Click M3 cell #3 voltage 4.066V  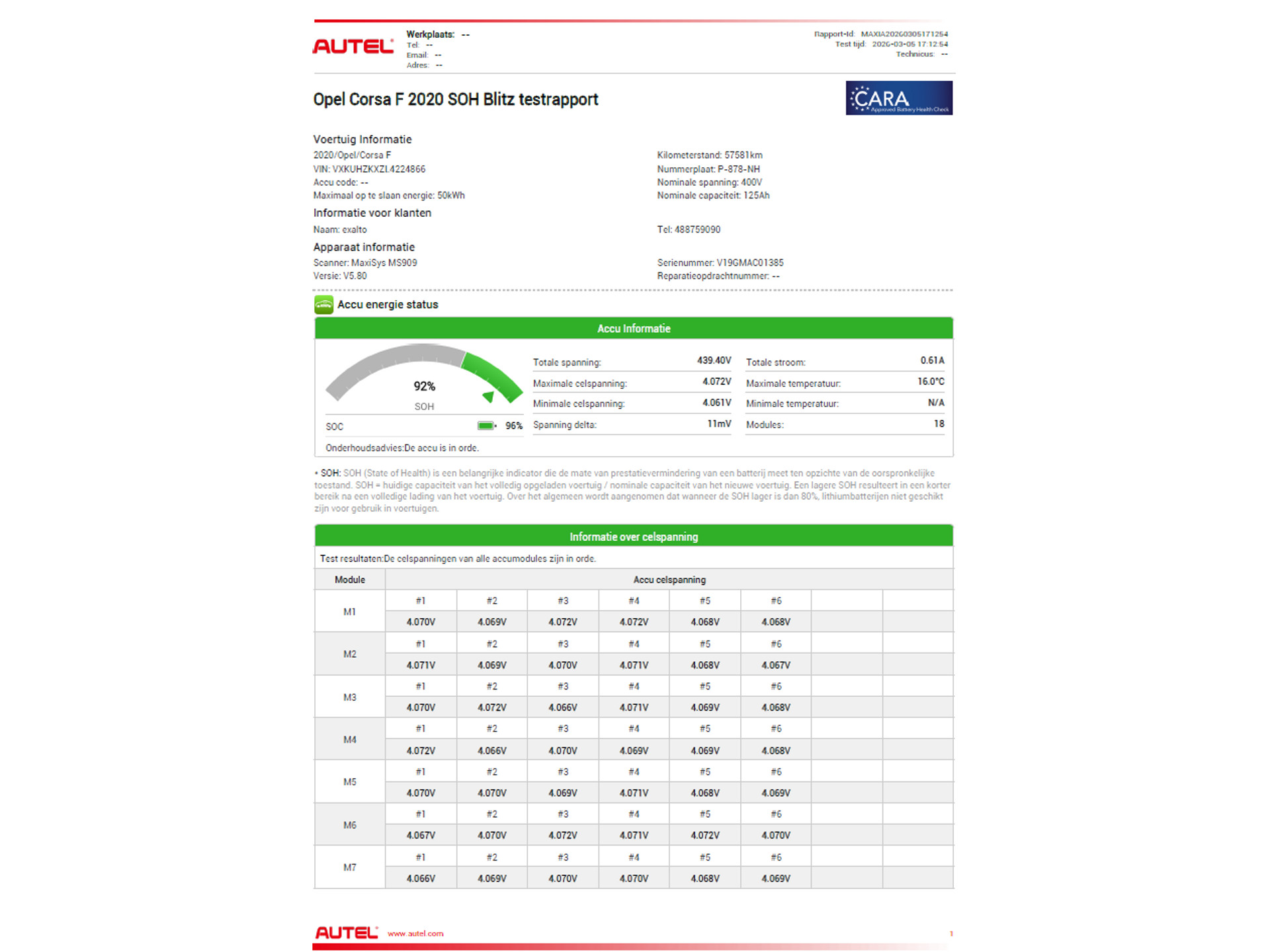click(562, 707)
